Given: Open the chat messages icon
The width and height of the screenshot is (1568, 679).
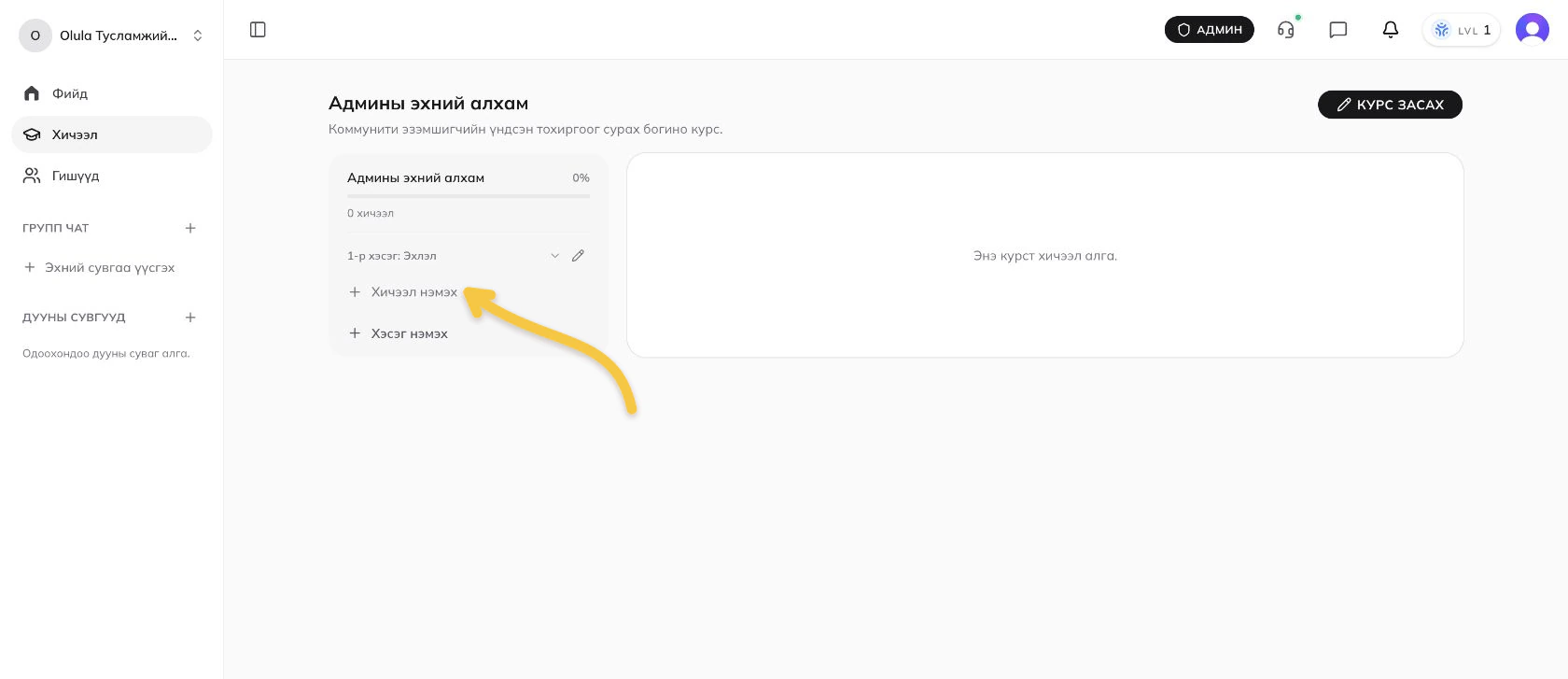Looking at the screenshot, I should pyautogui.click(x=1338, y=30).
